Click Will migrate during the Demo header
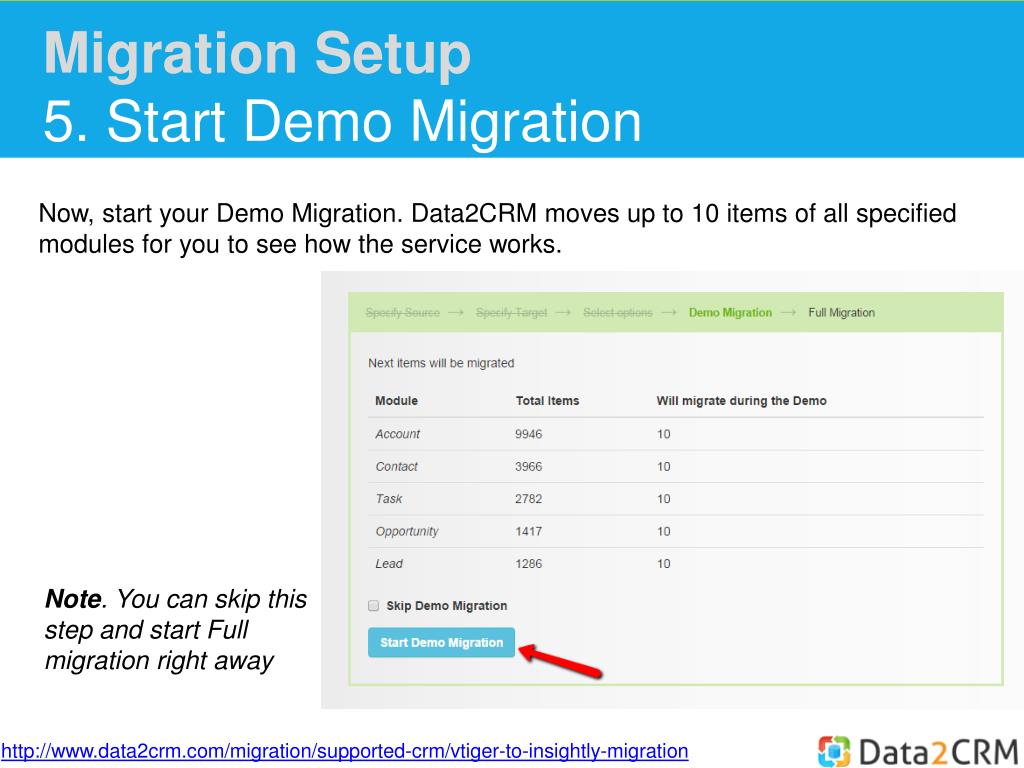The height and width of the screenshot is (768, 1024). 741,401
